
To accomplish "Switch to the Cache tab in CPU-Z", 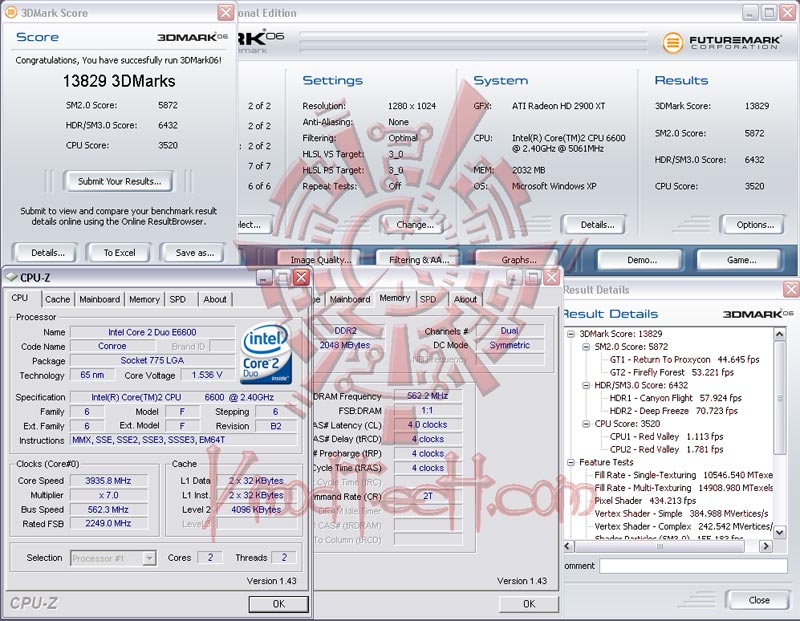I will pyautogui.click(x=57, y=299).
